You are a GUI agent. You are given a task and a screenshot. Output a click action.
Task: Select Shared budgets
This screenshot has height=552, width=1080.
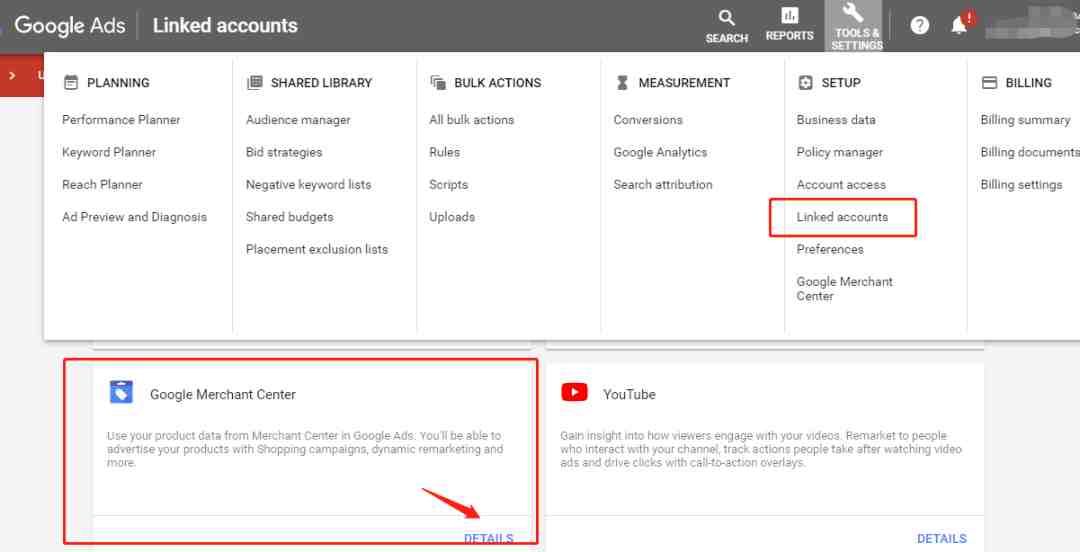(289, 217)
